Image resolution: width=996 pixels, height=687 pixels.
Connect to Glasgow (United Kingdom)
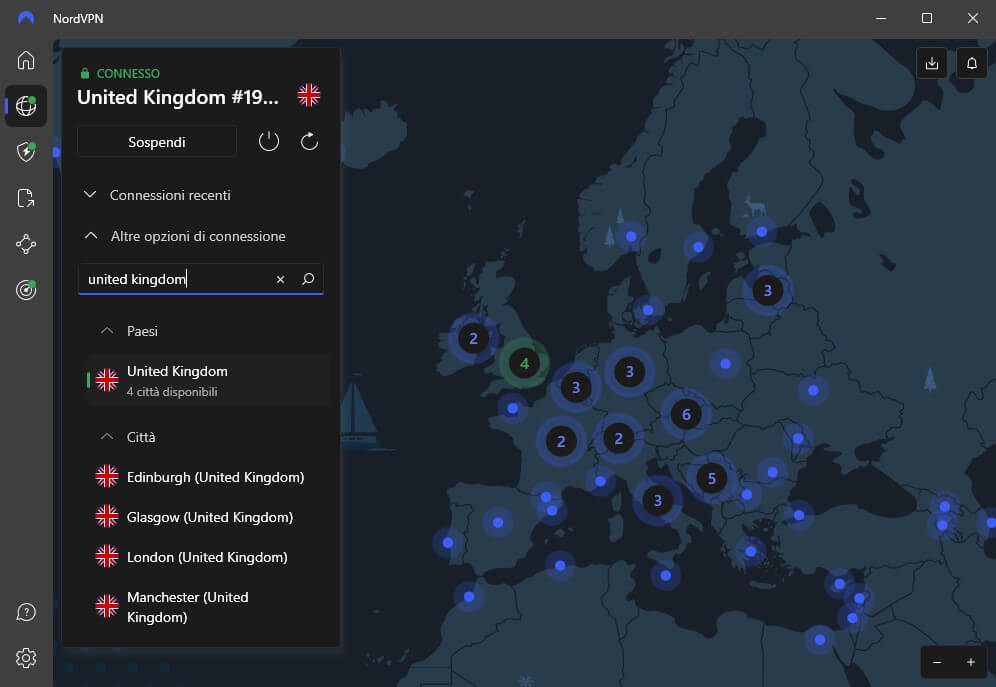209,517
